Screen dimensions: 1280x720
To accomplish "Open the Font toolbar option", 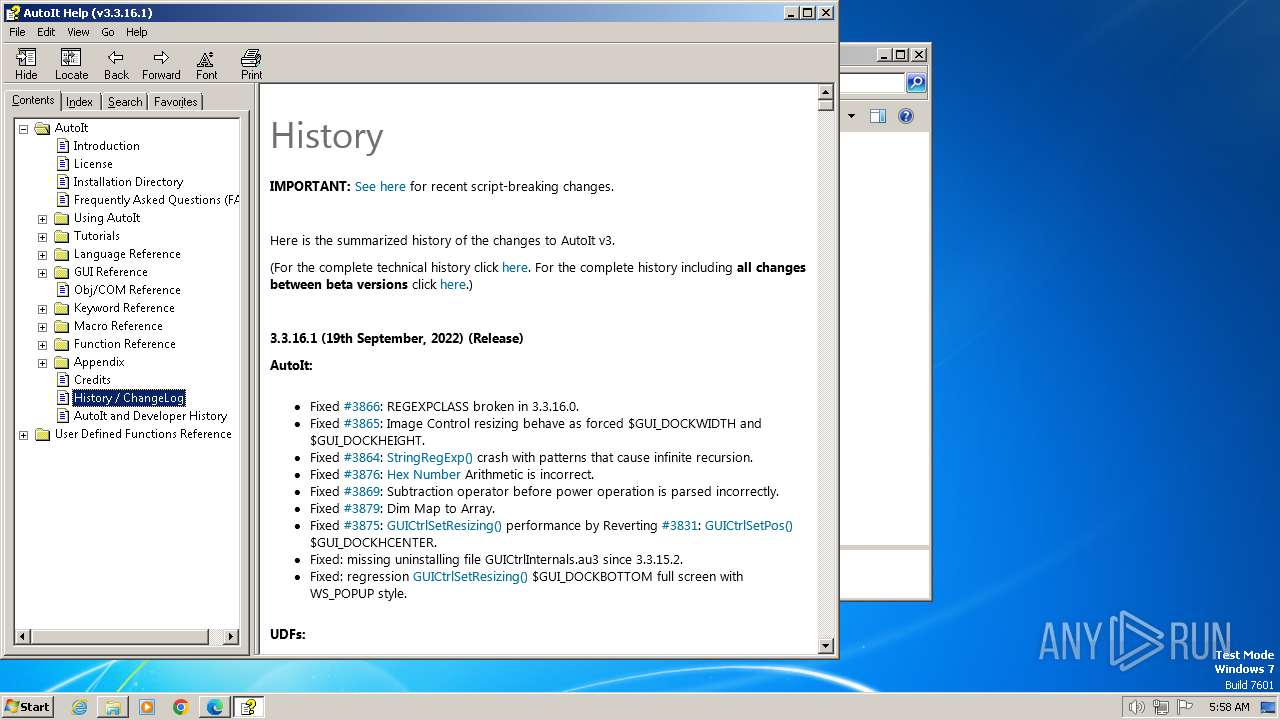I will 206,64.
